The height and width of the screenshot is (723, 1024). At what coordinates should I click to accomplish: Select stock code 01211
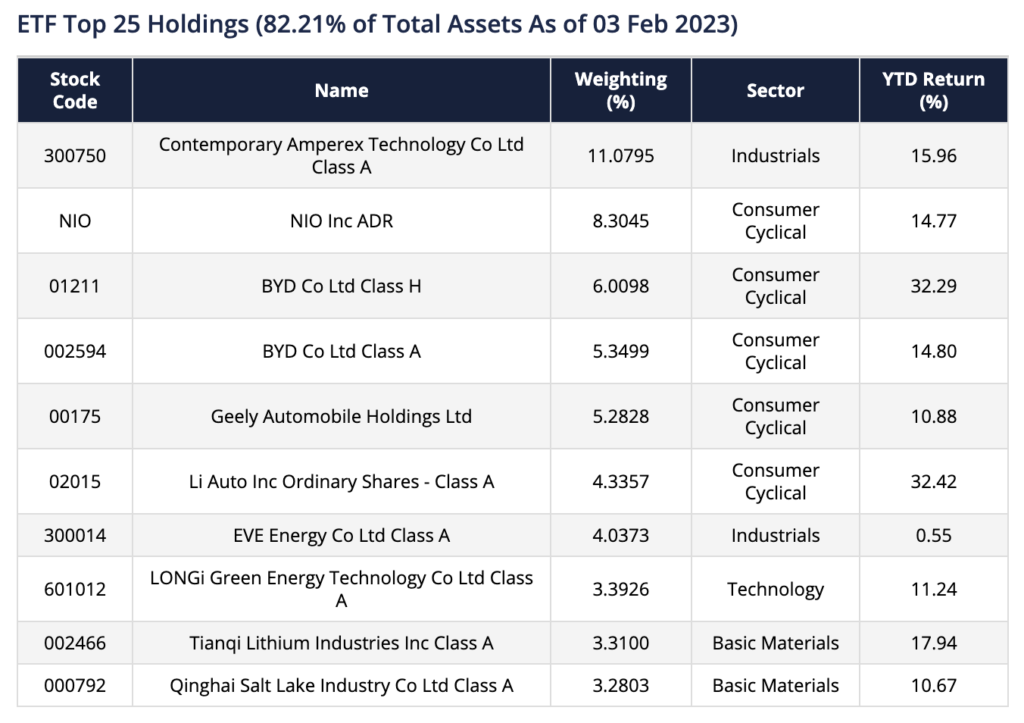75,286
